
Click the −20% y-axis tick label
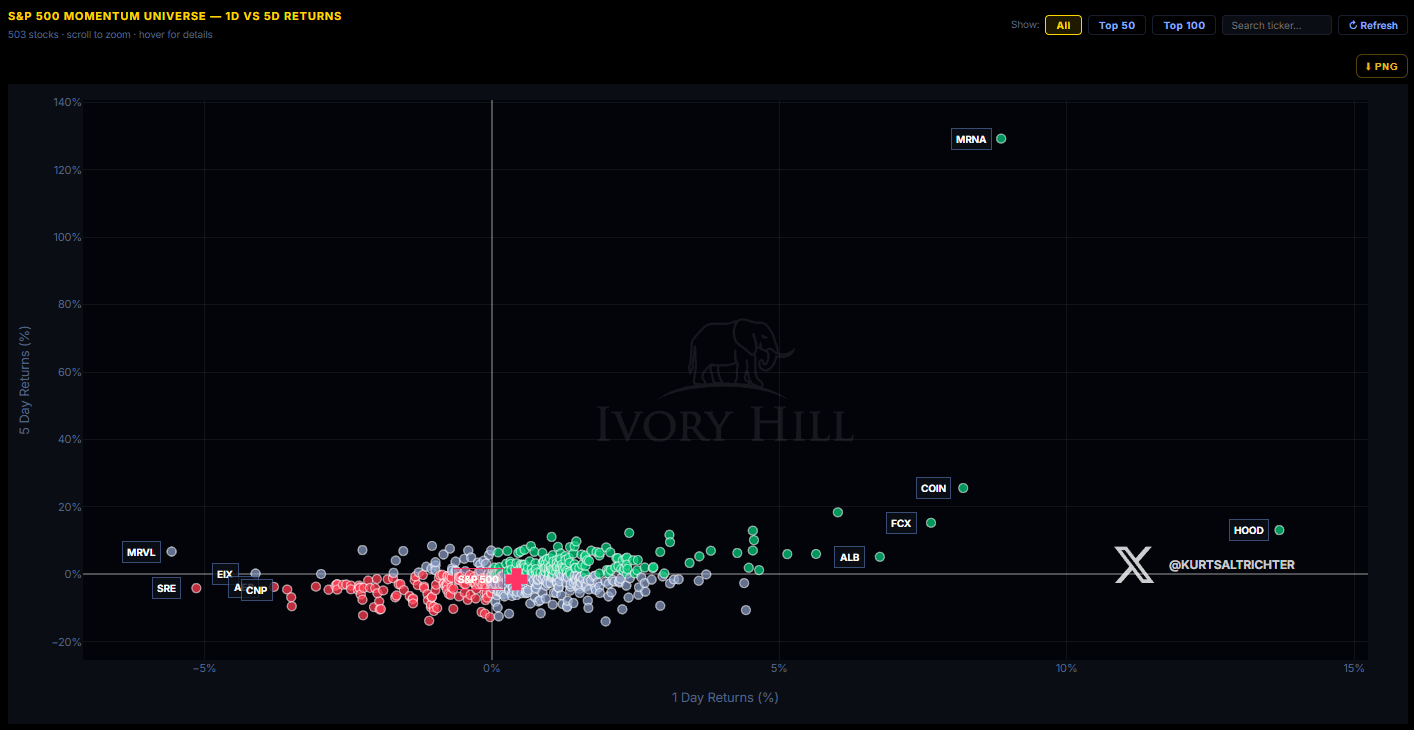point(66,642)
